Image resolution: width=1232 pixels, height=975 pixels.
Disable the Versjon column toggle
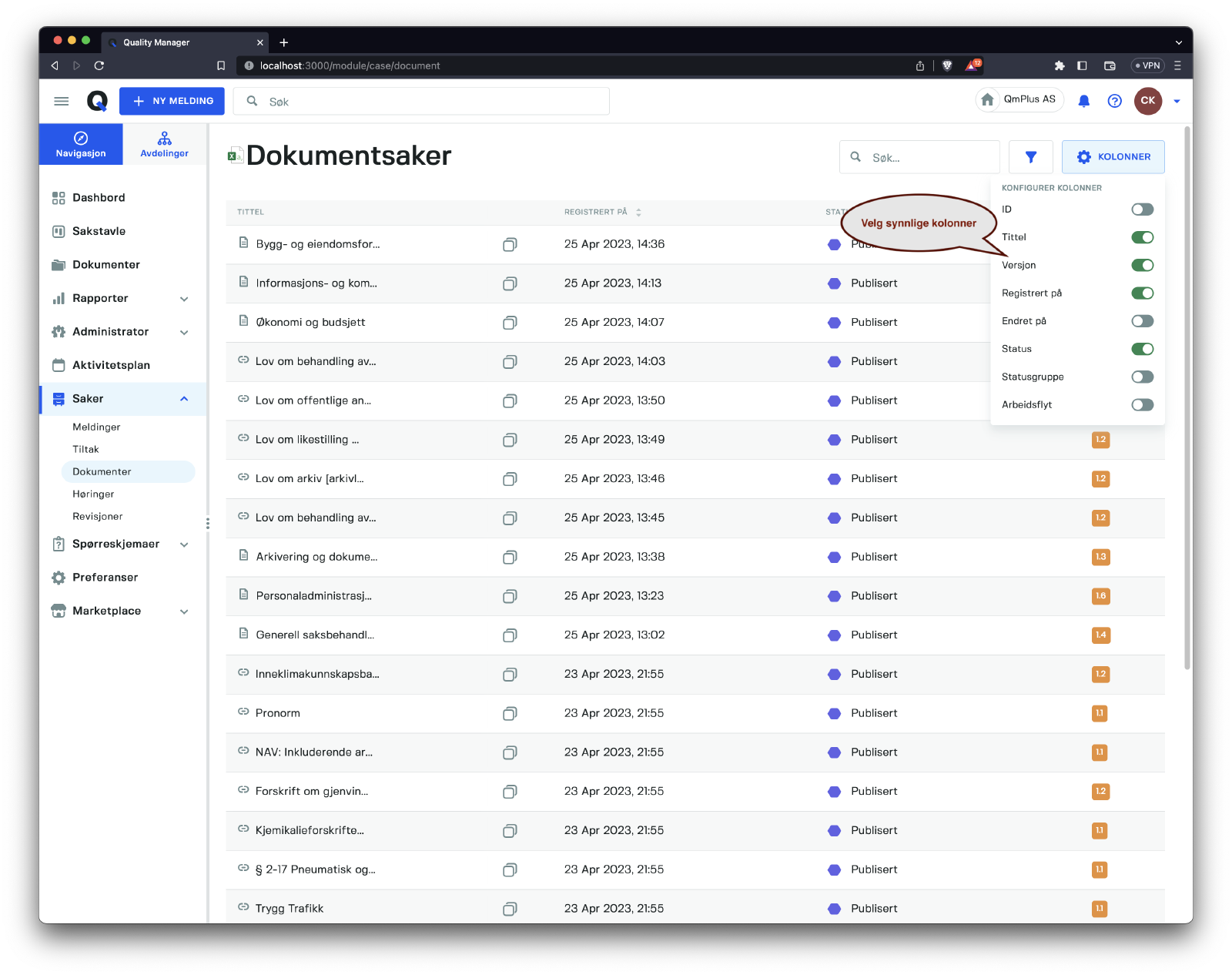1142,266
